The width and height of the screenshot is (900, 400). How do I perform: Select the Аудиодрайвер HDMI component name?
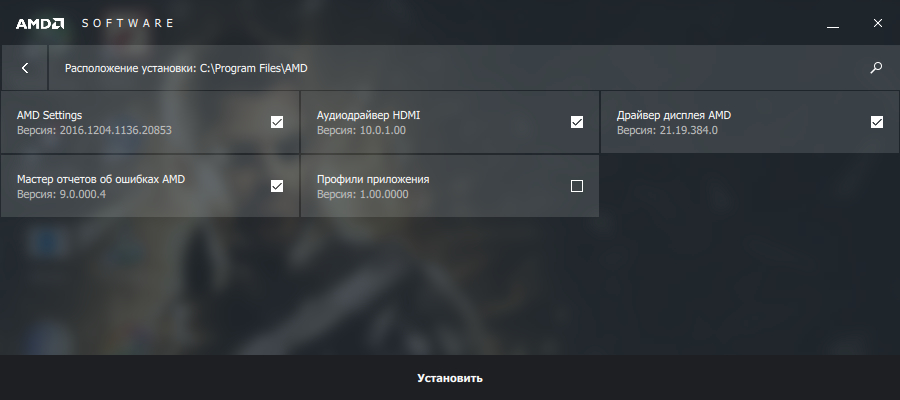(x=368, y=115)
